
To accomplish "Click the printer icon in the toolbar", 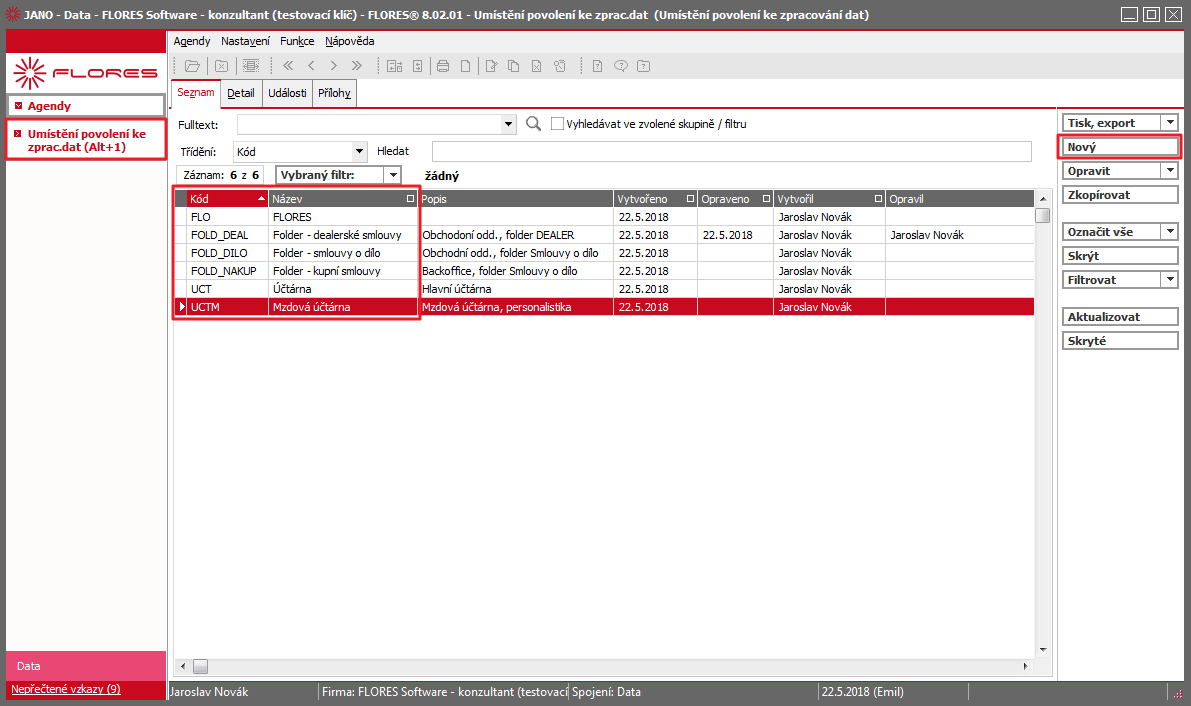I will (443, 66).
